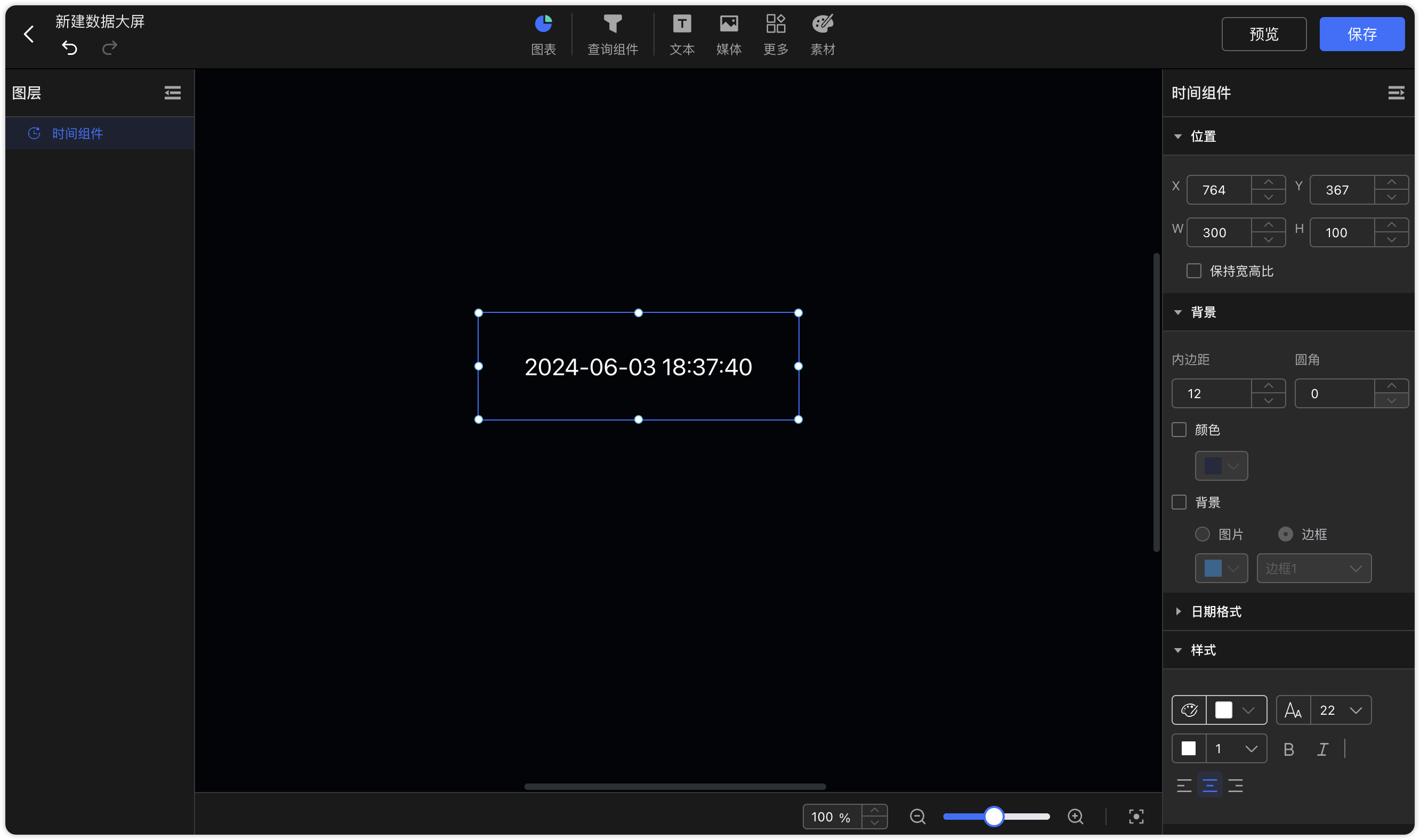Increase the 圆角 radius stepper

(x=1391, y=386)
